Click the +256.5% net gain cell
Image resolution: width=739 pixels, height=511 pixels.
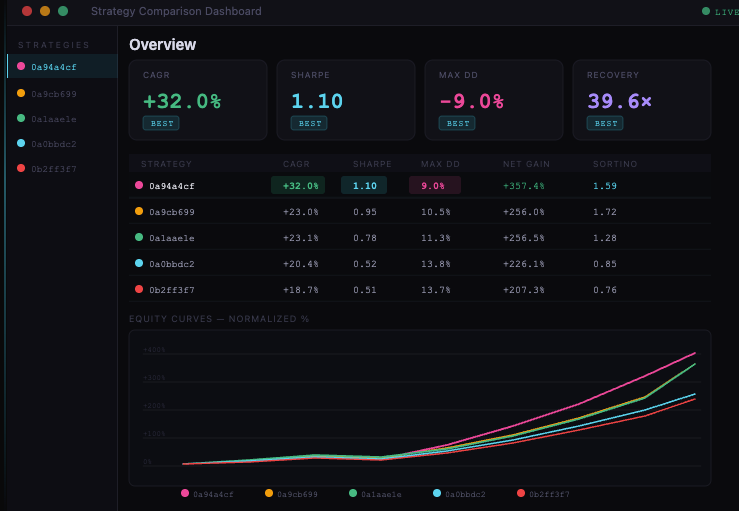(524, 238)
